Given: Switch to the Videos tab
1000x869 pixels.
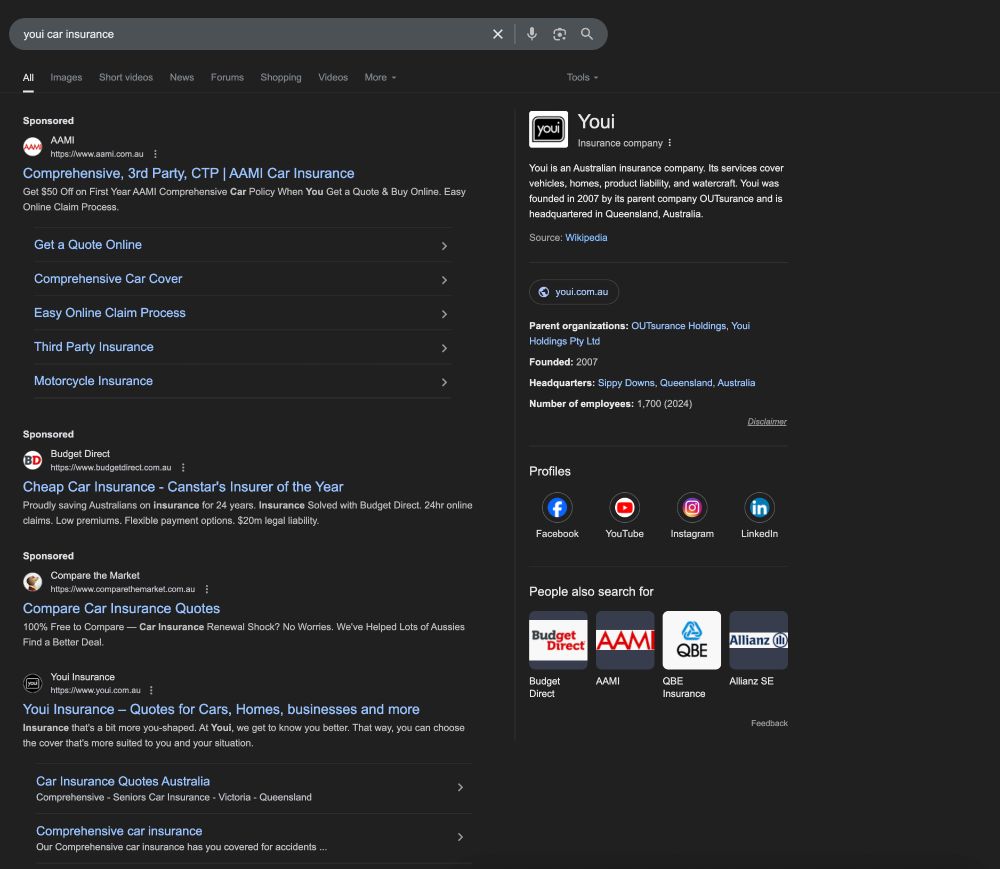Looking at the screenshot, I should pos(333,77).
